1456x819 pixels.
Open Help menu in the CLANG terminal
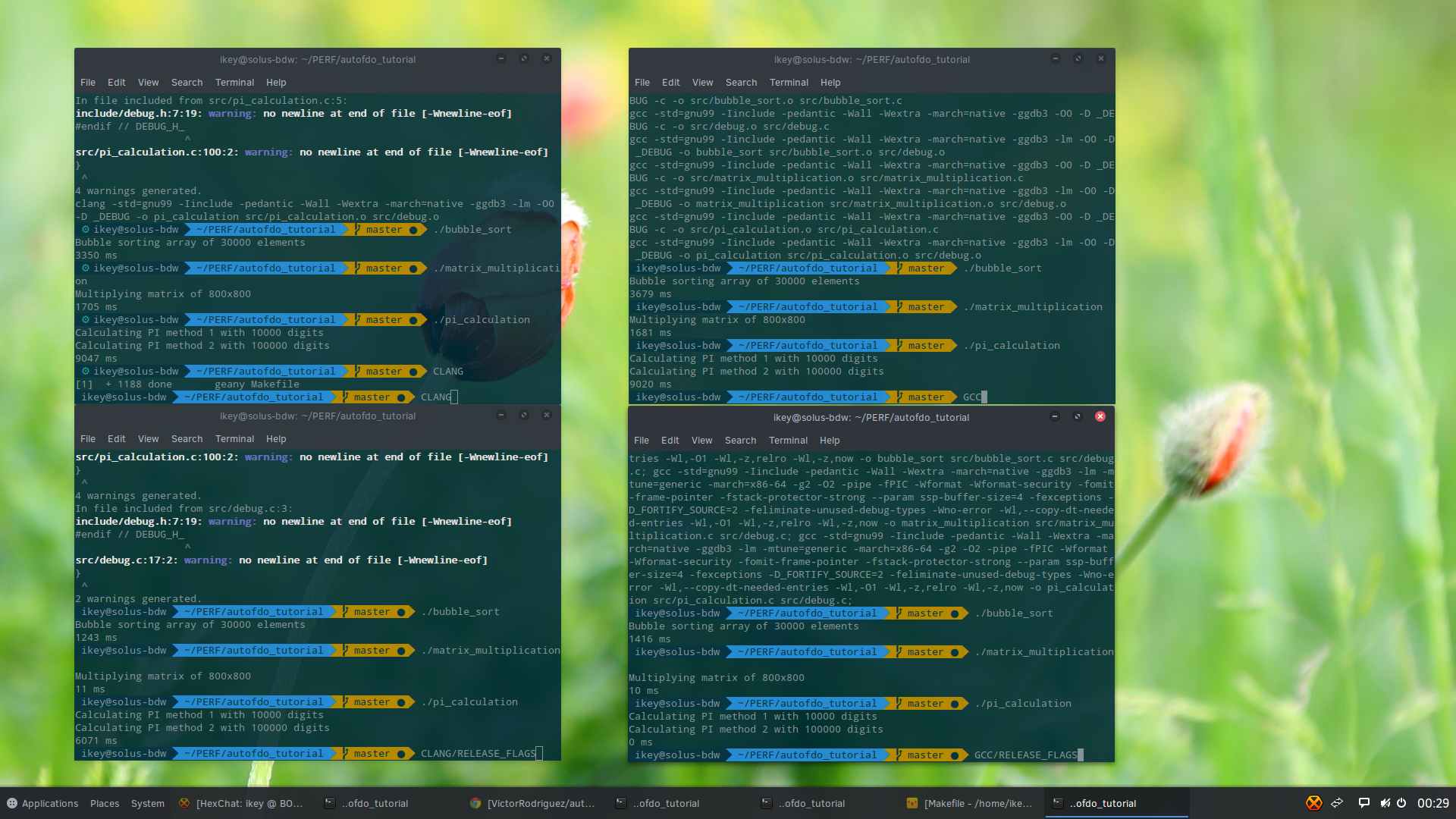tap(276, 83)
